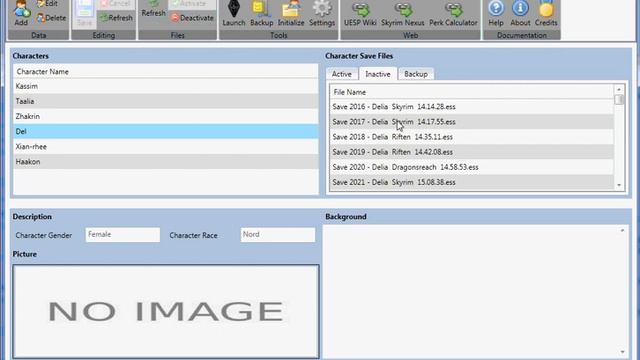The image size is (640, 360).
Task: Click inside the Background text area
Action: 471,292
